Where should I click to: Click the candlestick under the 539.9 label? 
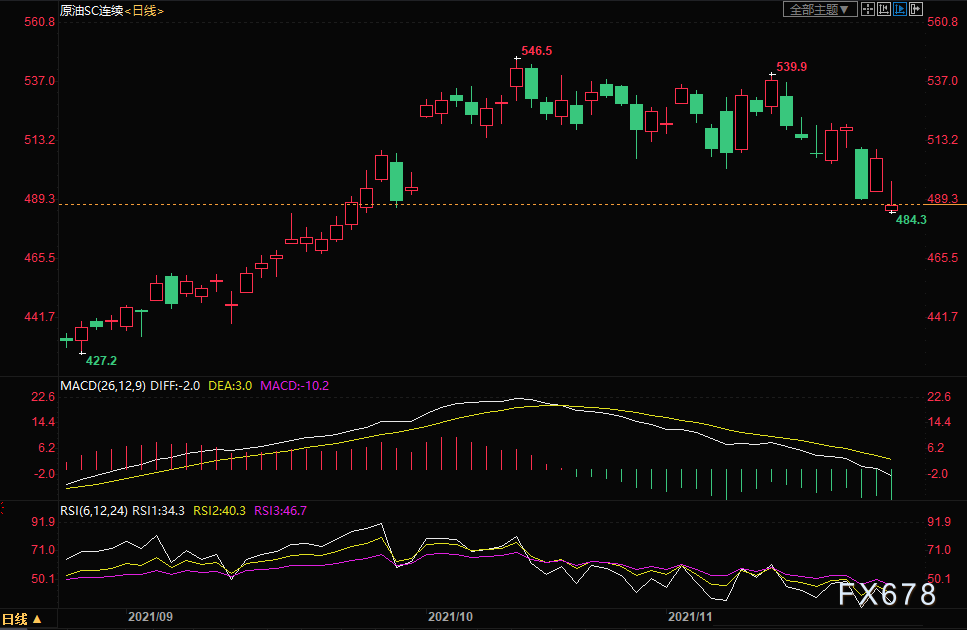pyautogui.click(x=772, y=94)
